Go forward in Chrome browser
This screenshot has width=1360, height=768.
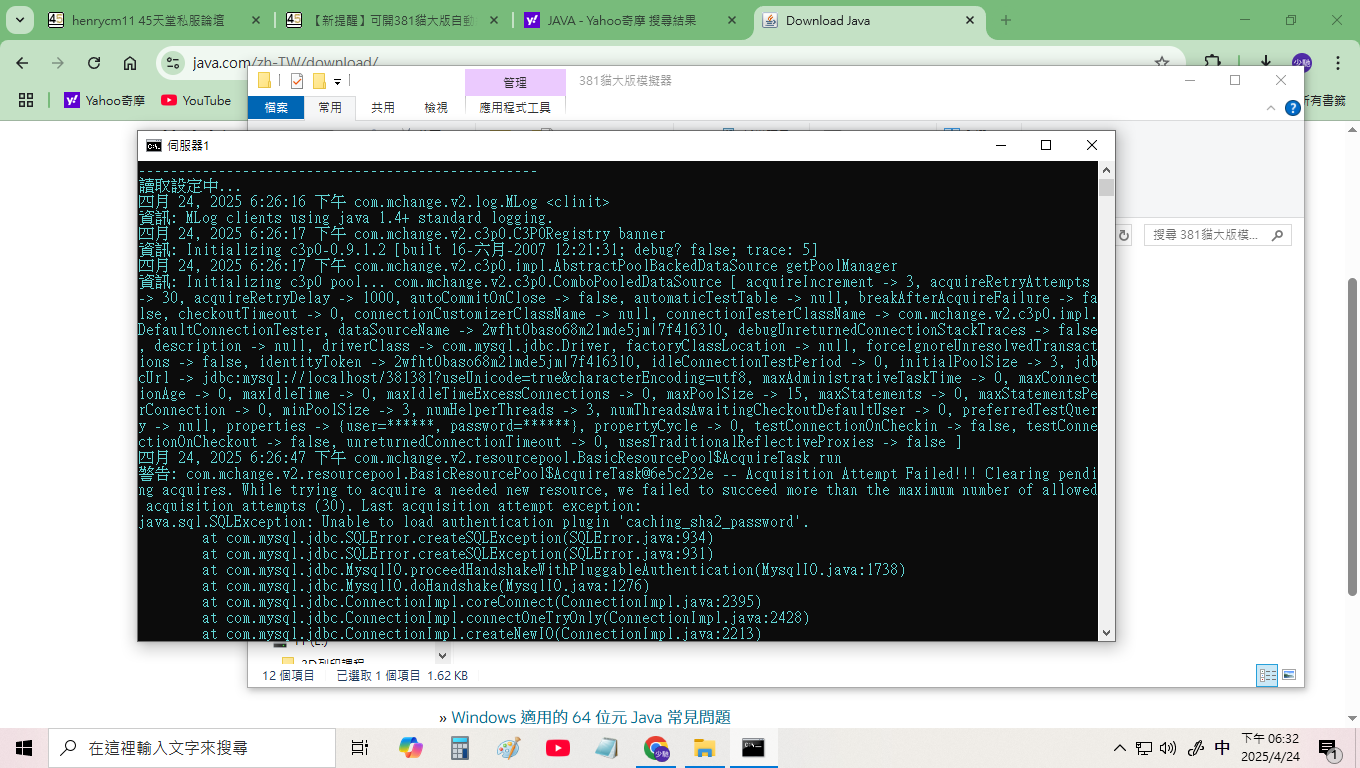point(58,63)
